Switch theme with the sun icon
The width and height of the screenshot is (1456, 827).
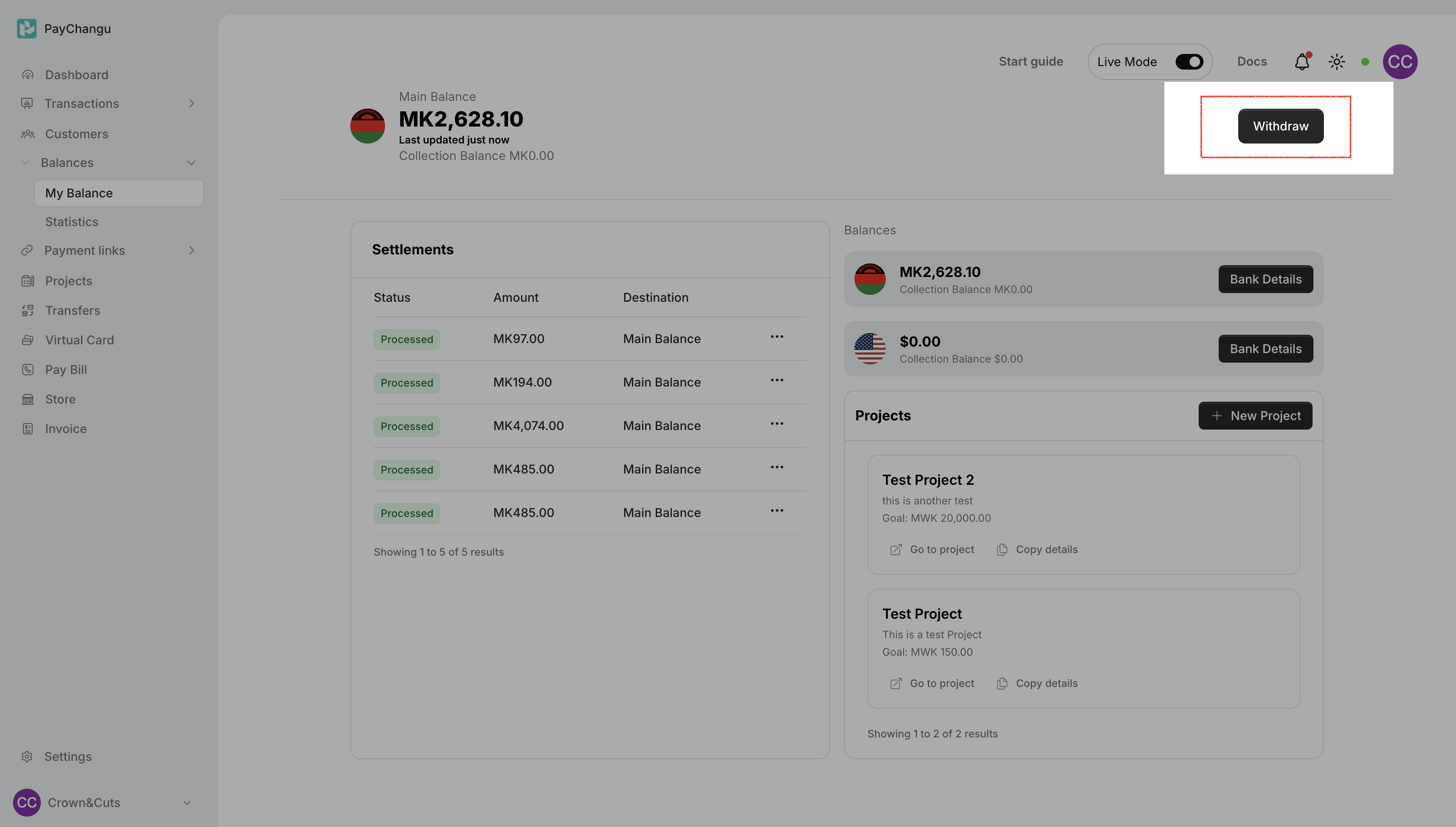pos(1336,62)
